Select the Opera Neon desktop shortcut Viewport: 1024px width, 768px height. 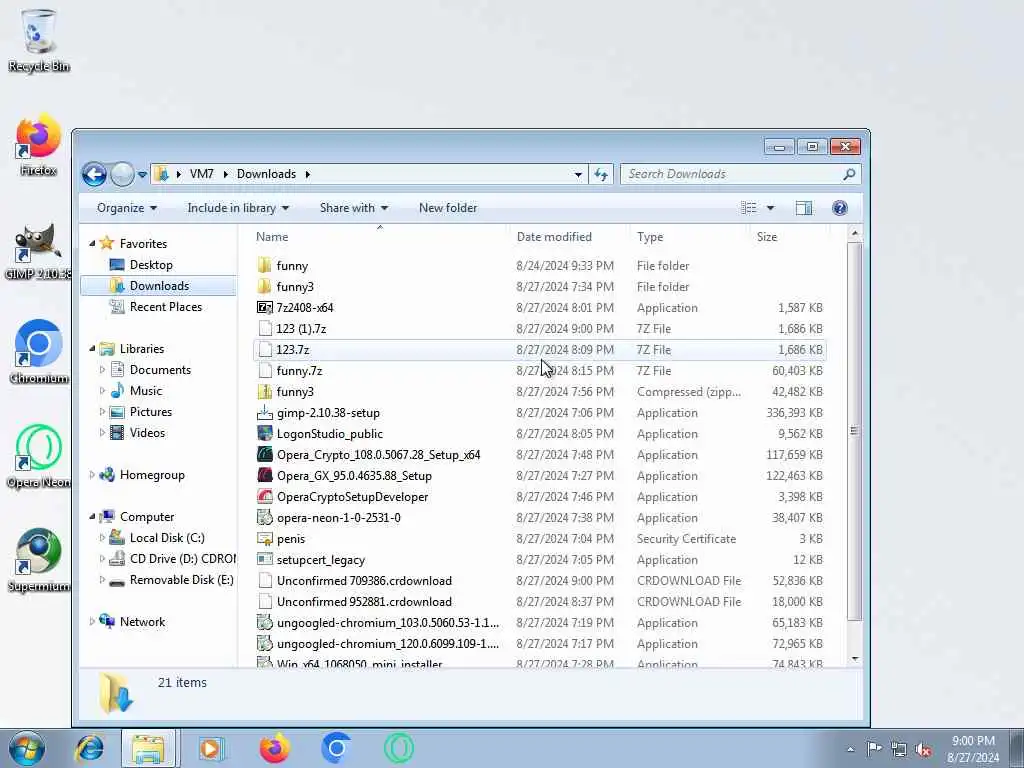point(39,457)
